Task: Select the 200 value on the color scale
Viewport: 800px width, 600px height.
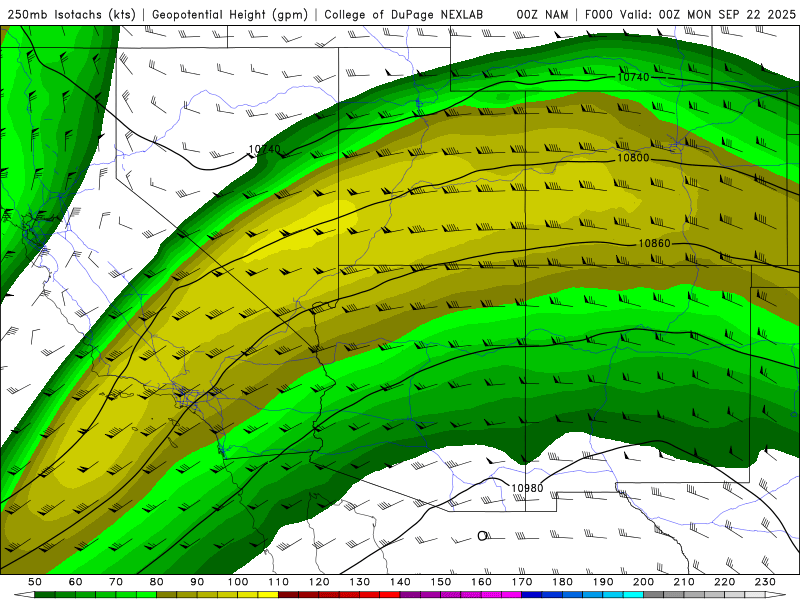Action: pyautogui.click(x=644, y=582)
